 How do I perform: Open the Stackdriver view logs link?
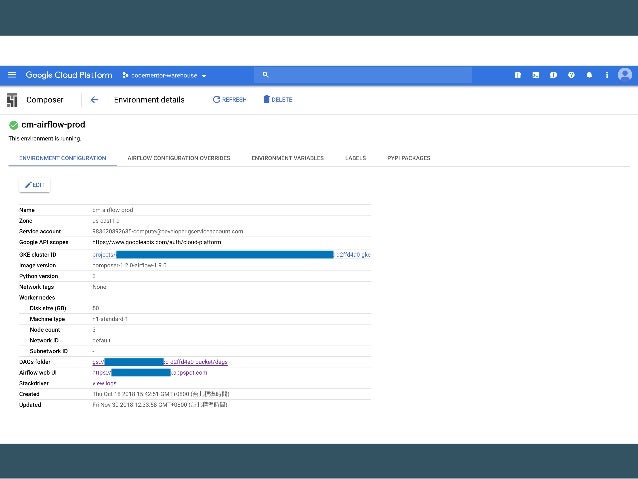click(x=106, y=381)
